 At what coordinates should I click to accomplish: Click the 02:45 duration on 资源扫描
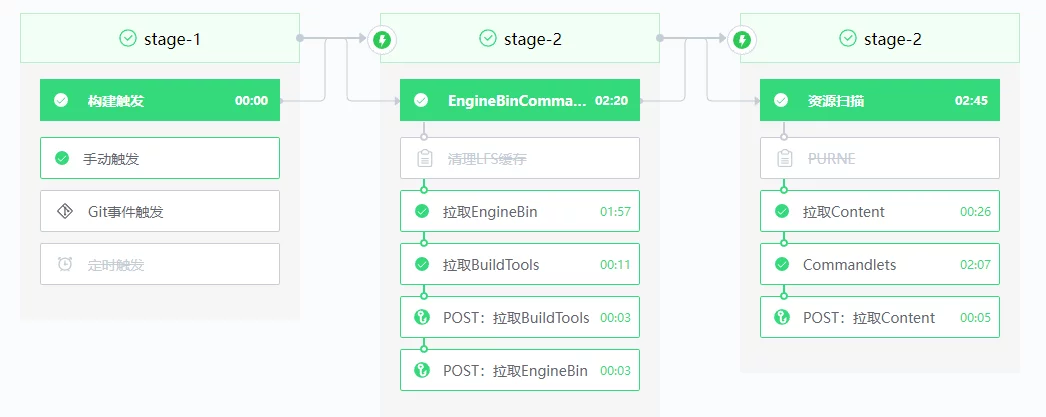(x=971, y=101)
